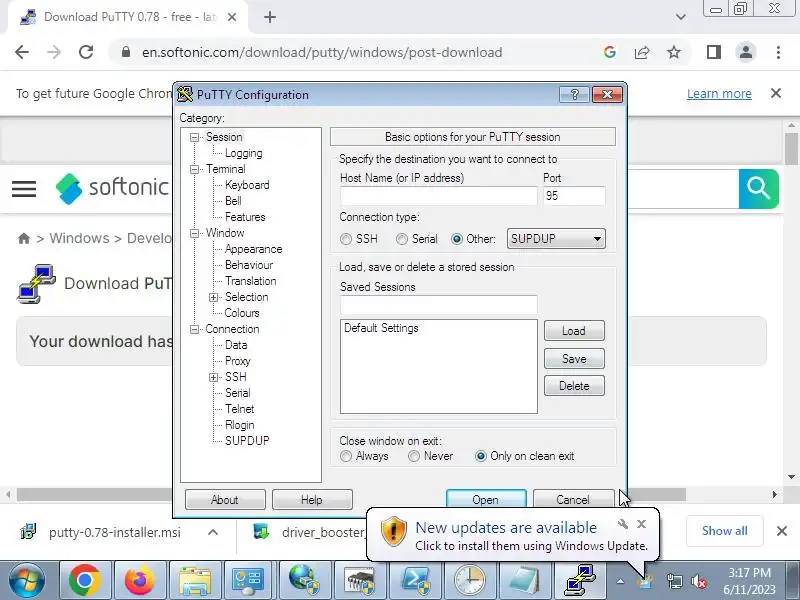Open Firefox from taskbar
This screenshot has height=600, width=800.
139,581
